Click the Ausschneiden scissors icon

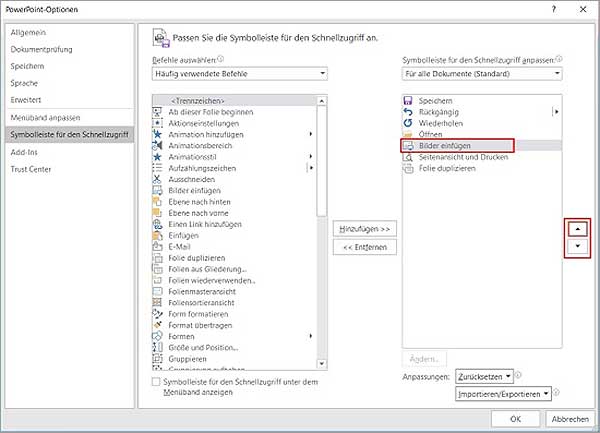click(x=157, y=179)
